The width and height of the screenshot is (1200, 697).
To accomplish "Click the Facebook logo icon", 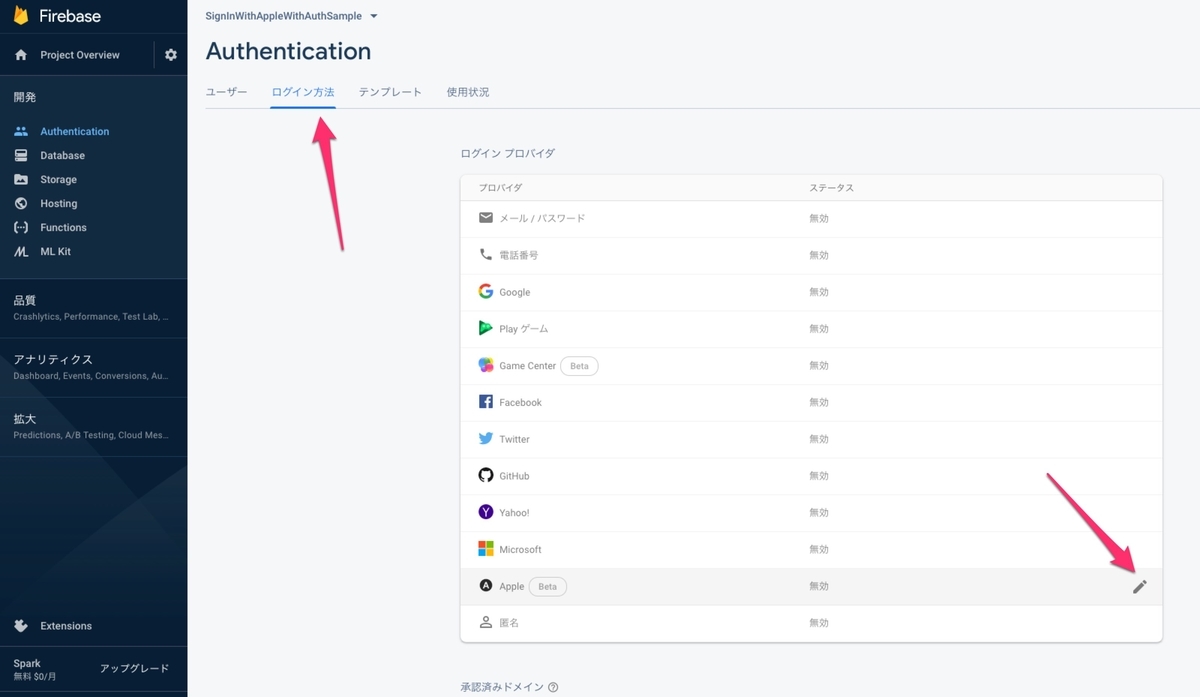I will [486, 402].
